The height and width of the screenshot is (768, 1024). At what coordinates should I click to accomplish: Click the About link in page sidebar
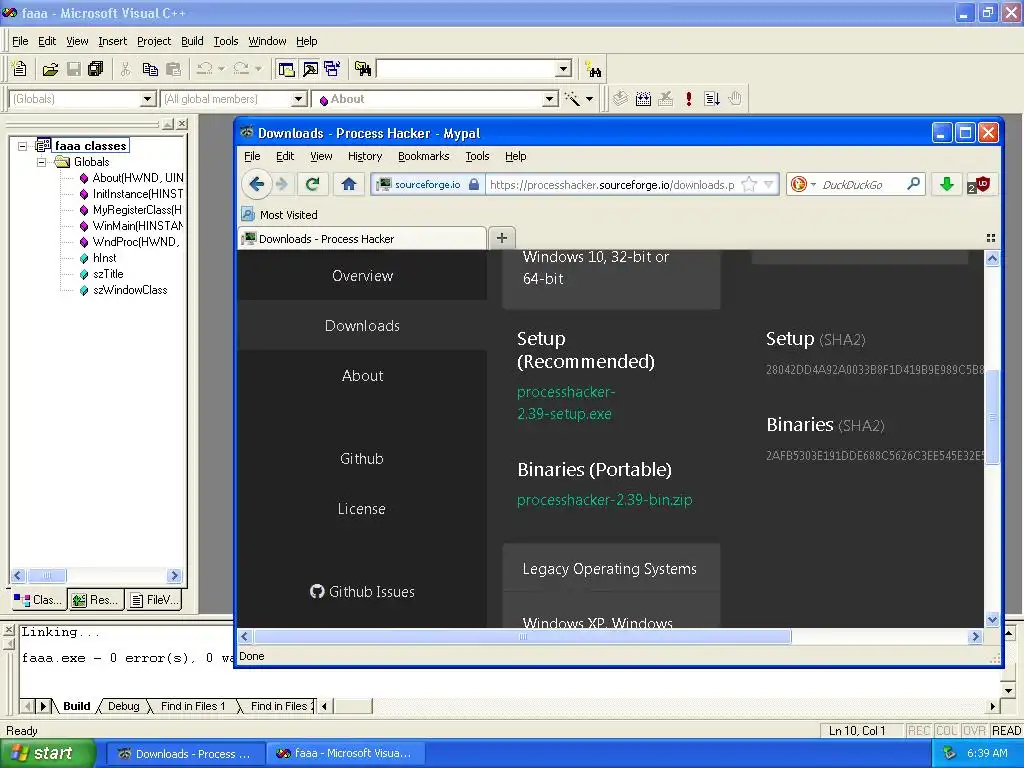[x=362, y=376]
